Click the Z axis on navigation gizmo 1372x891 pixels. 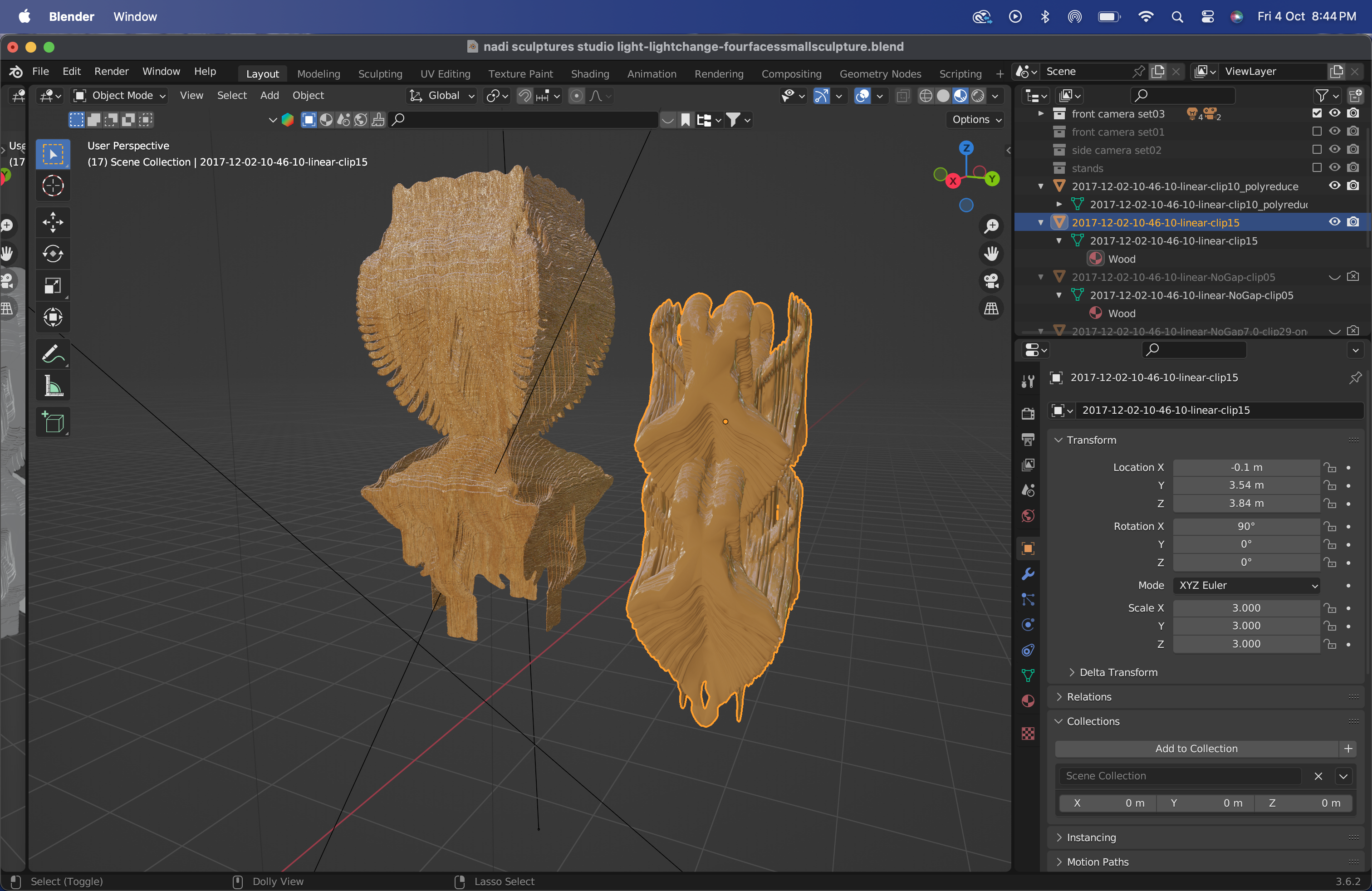click(967, 148)
